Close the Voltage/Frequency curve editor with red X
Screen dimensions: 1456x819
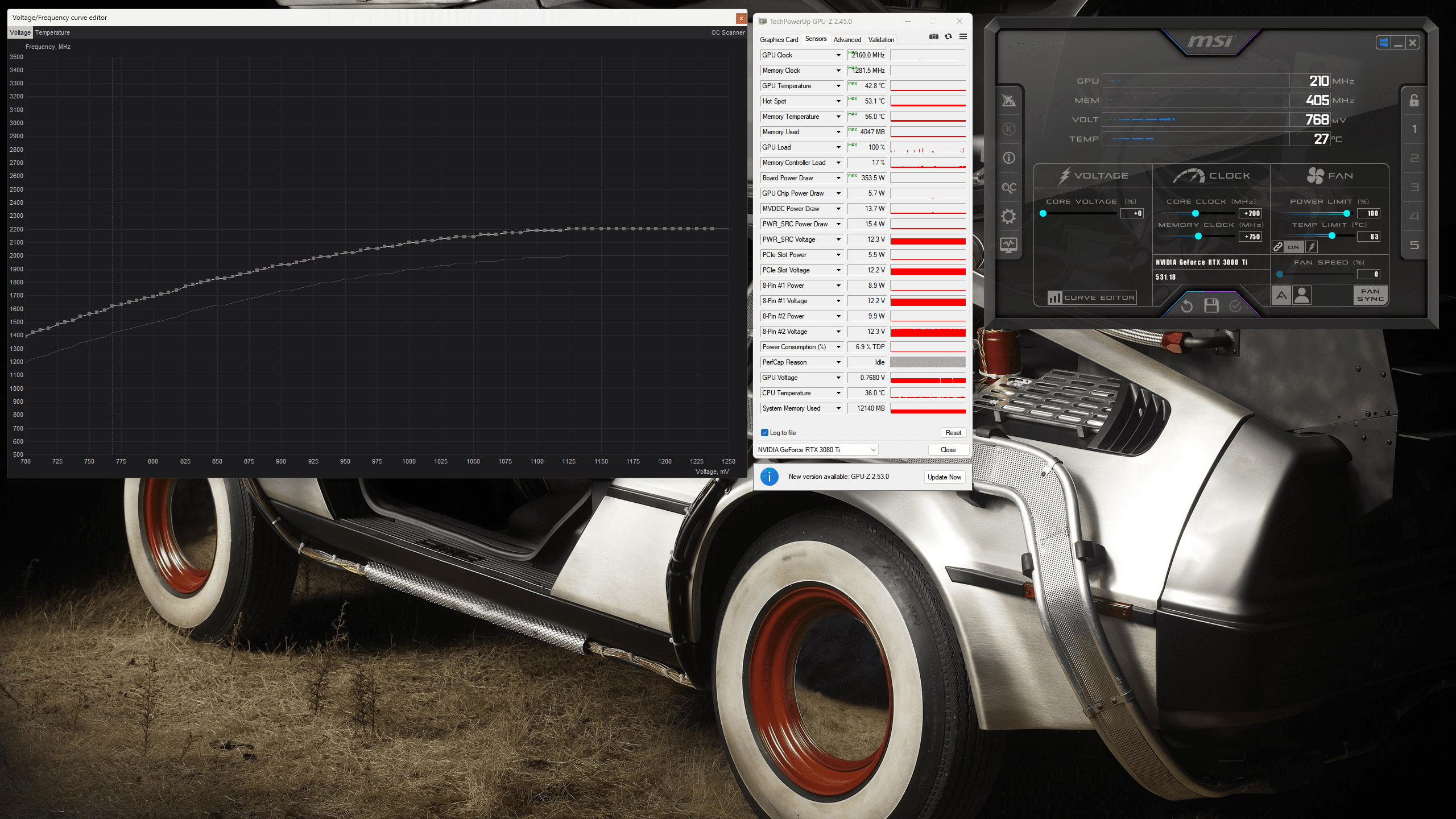click(x=741, y=18)
